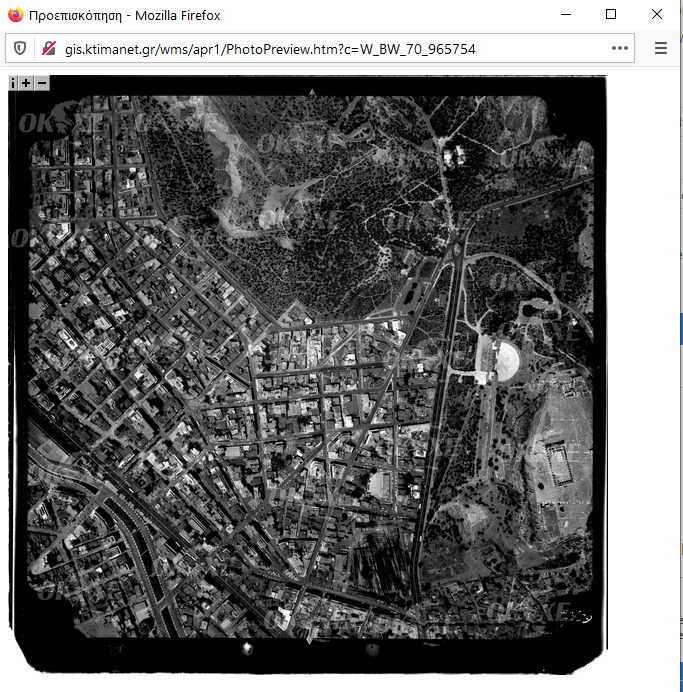Zoom in with the plus button
The image size is (683, 692).
pyautogui.click(x=27, y=84)
